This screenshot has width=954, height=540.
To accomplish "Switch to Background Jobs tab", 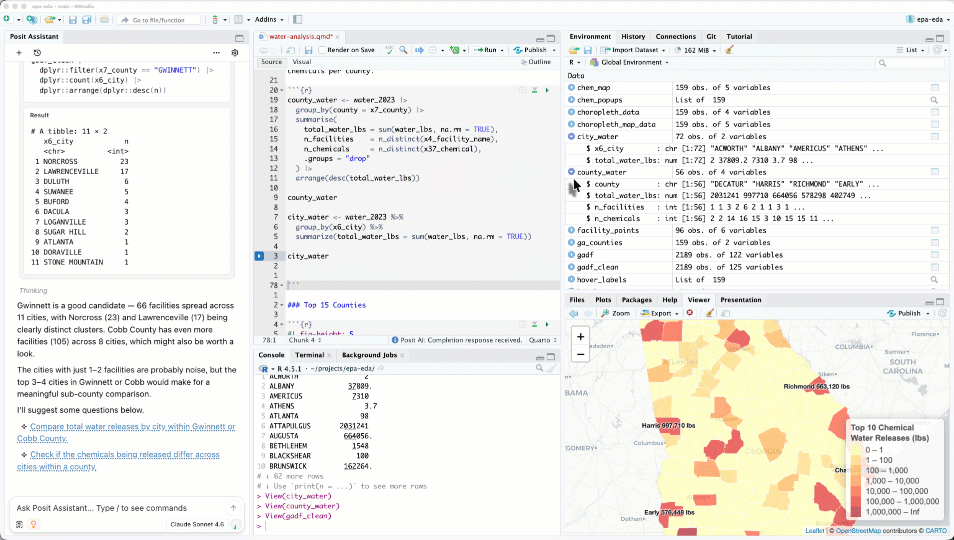I will point(369,355).
